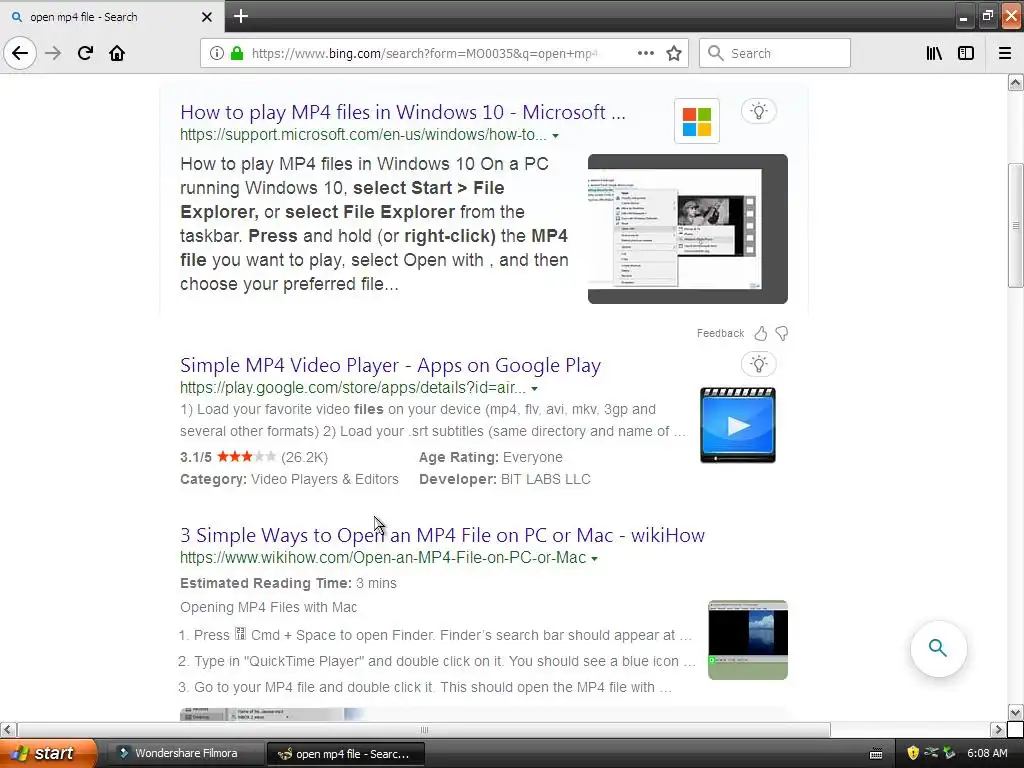Click 'open mp4 file - Searc...' taskbar button
The width and height of the screenshot is (1024, 768).
[x=346, y=754]
